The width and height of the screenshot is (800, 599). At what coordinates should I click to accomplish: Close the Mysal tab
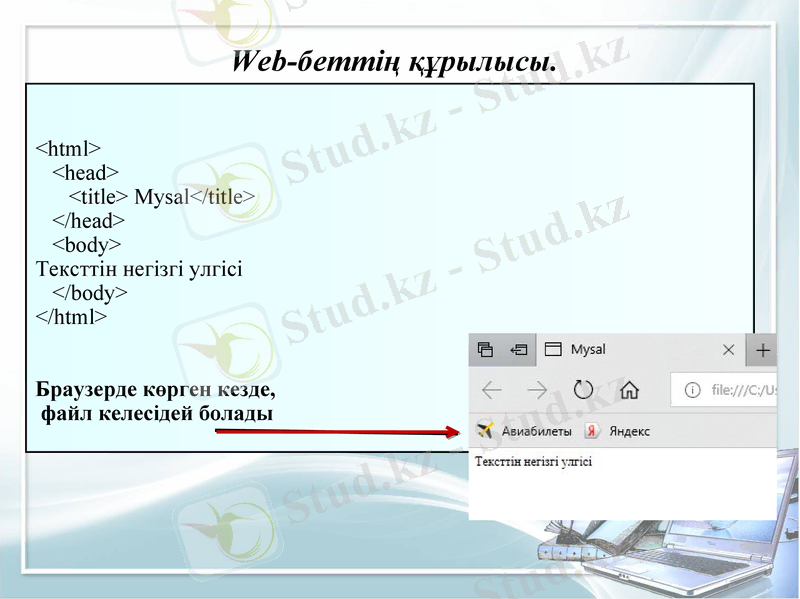[729, 349]
